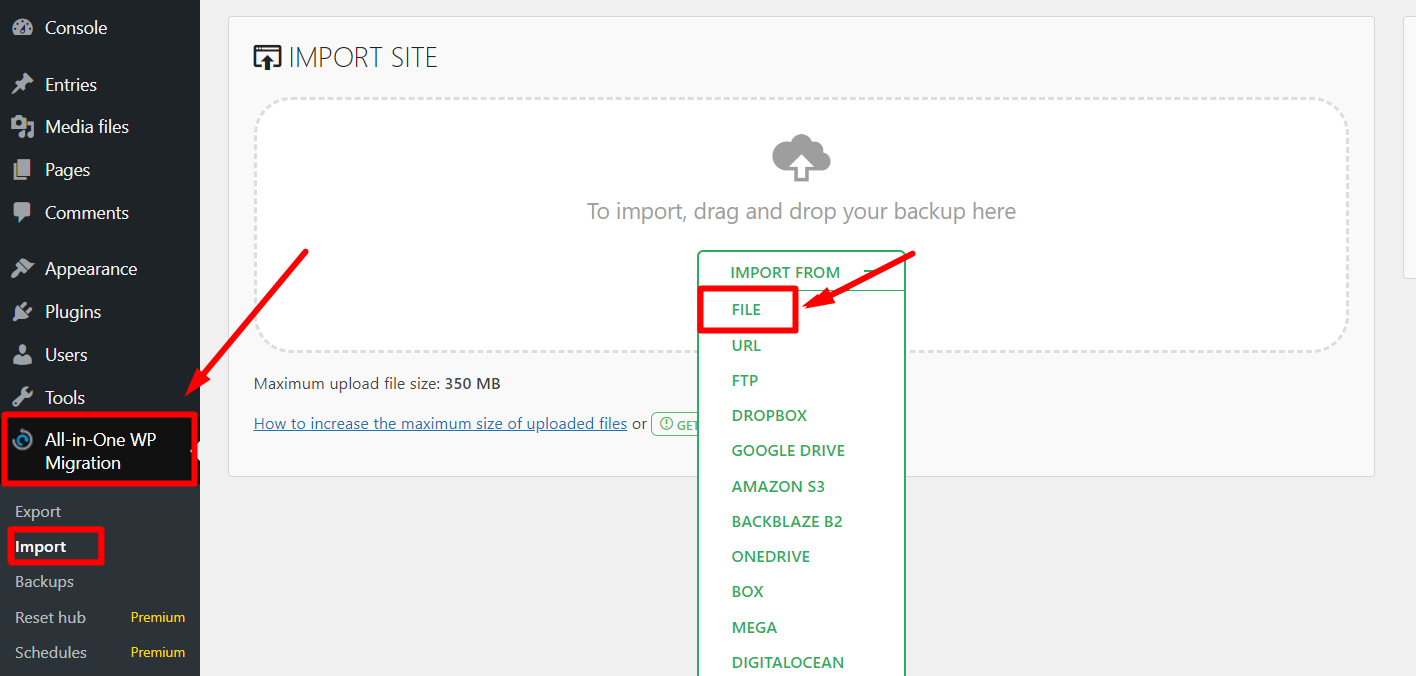1416x676 pixels.
Task: Click the Pages stacked-pages icon
Action: (x=22, y=169)
